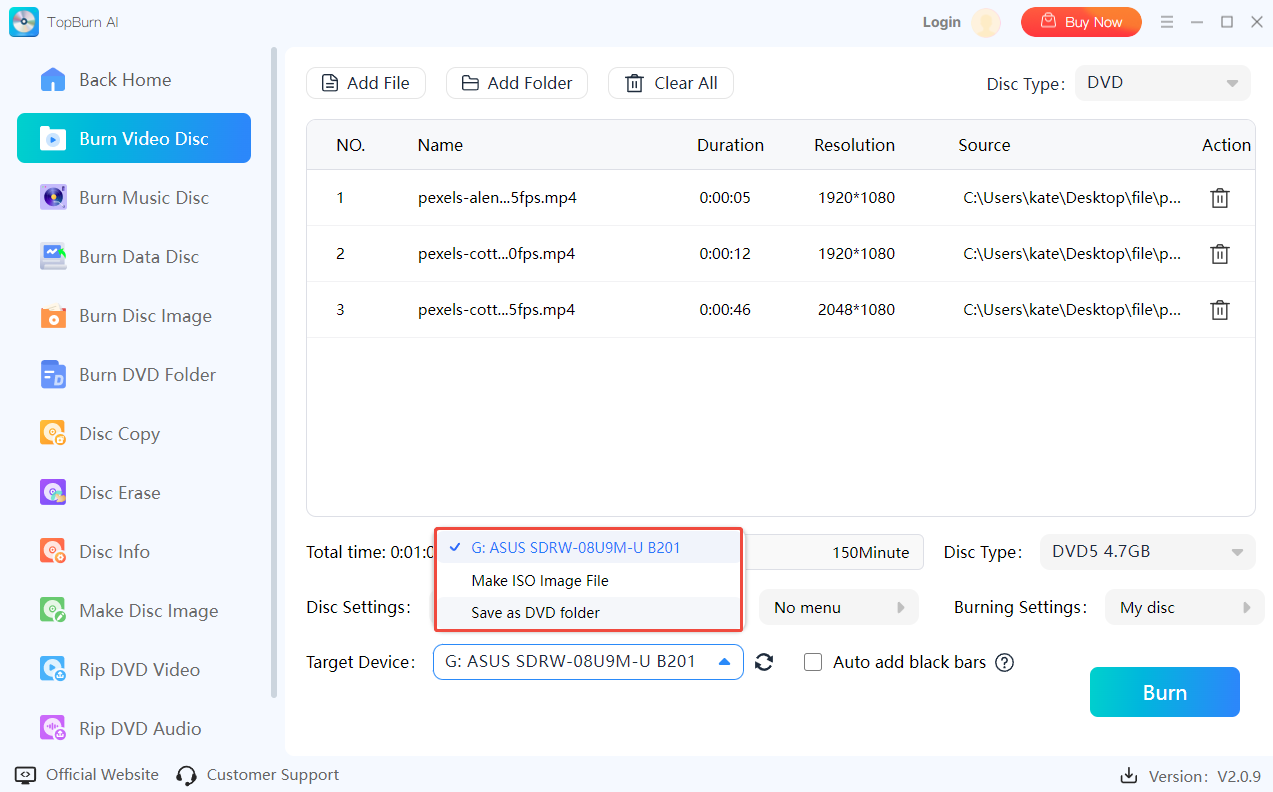This screenshot has height=792, width=1273.
Task: Select G: ASUS SDRW-08U9M-U B201 in list
Action: coord(575,548)
